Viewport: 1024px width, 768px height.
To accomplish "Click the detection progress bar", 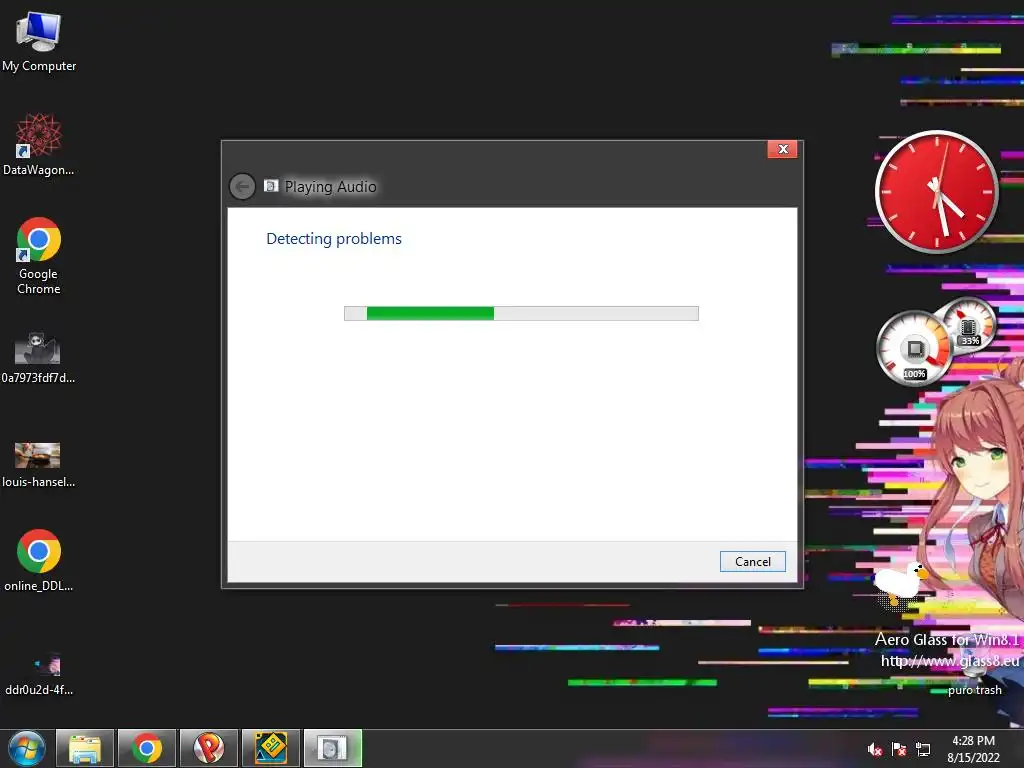I will pyautogui.click(x=521, y=313).
